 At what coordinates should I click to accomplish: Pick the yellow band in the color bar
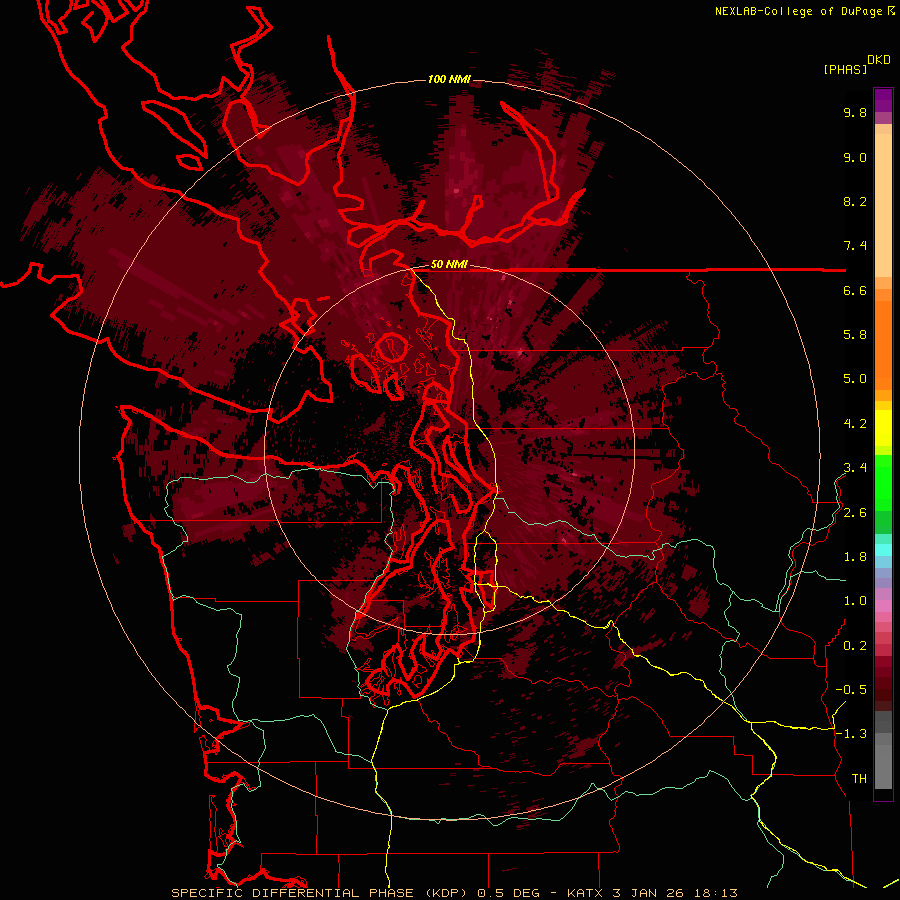[883, 428]
